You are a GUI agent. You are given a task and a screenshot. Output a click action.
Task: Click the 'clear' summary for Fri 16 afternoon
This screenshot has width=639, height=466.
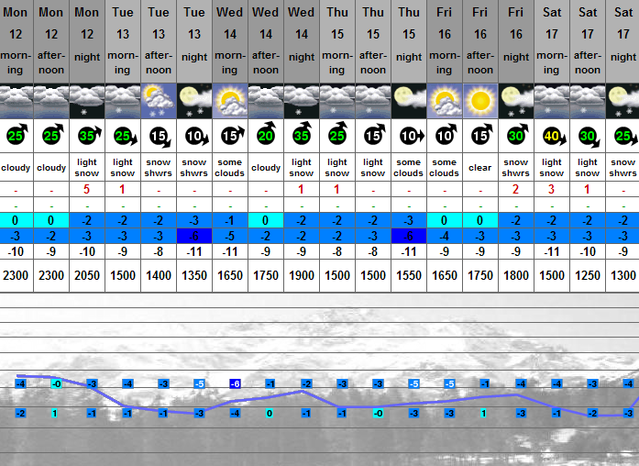point(480,168)
